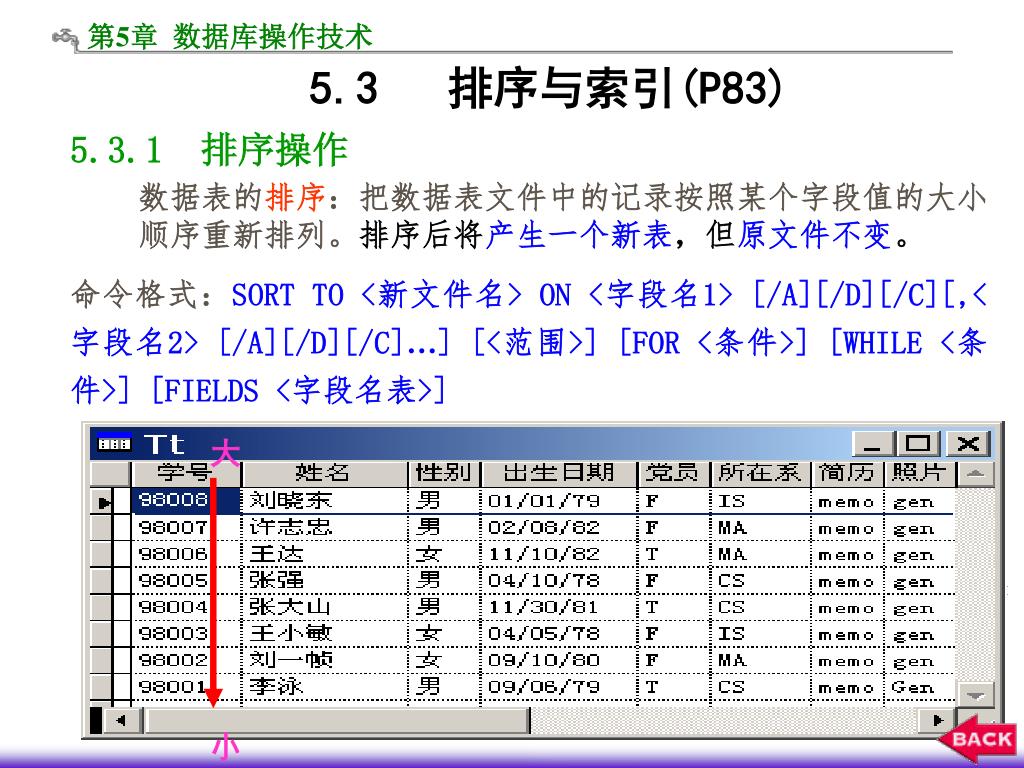Click birth date 01/01/79

[543, 502]
